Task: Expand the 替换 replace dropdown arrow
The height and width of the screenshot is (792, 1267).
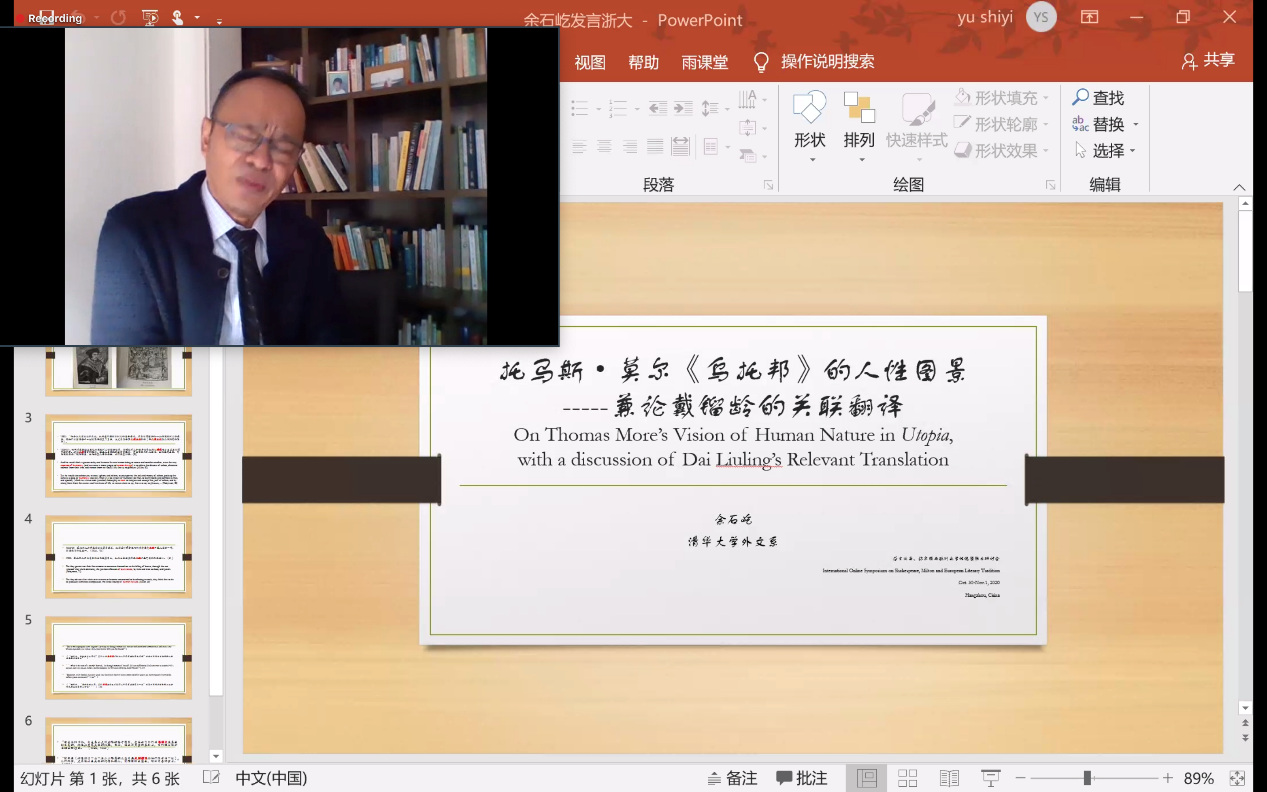Action: tap(1136, 125)
